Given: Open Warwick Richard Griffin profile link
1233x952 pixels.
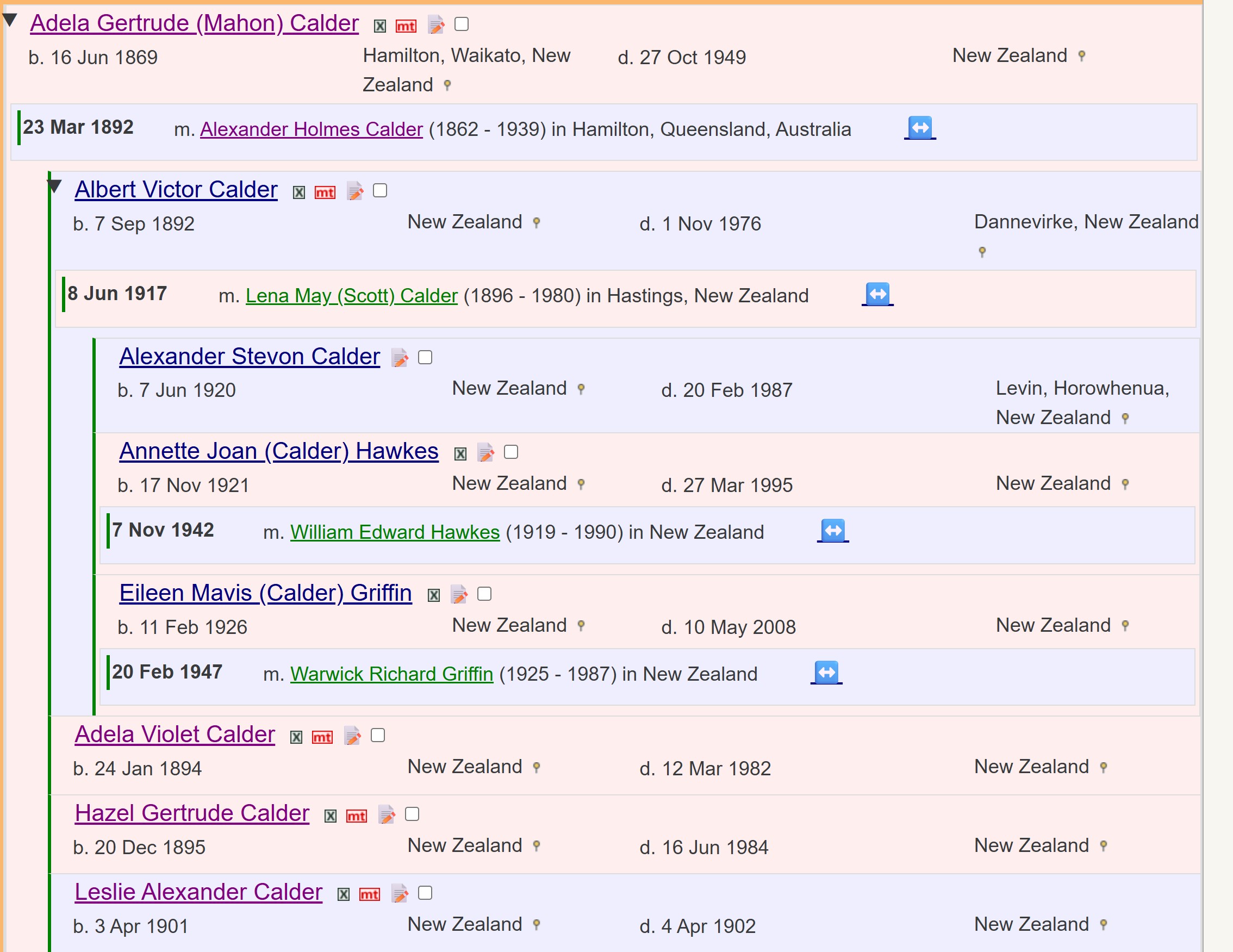Looking at the screenshot, I should (x=392, y=674).
